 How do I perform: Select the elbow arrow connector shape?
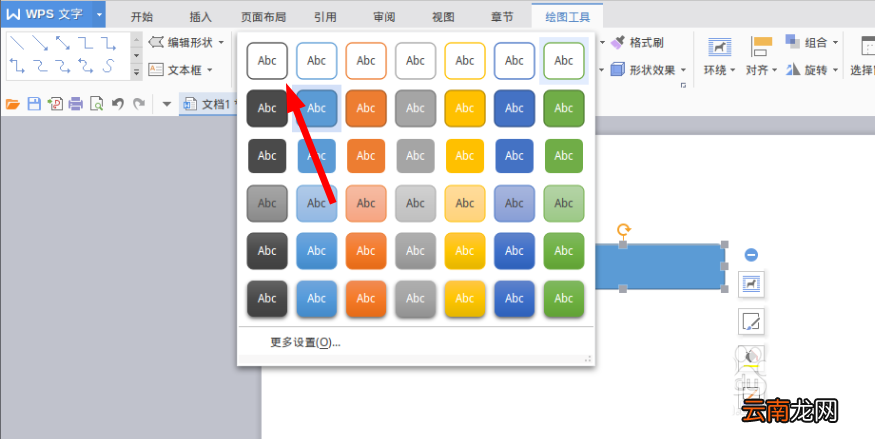coord(108,42)
